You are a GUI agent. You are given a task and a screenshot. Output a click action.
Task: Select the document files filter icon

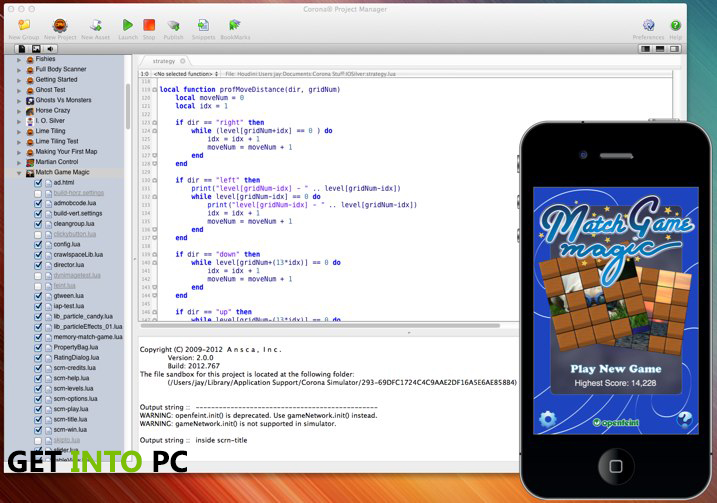click(x=21, y=48)
